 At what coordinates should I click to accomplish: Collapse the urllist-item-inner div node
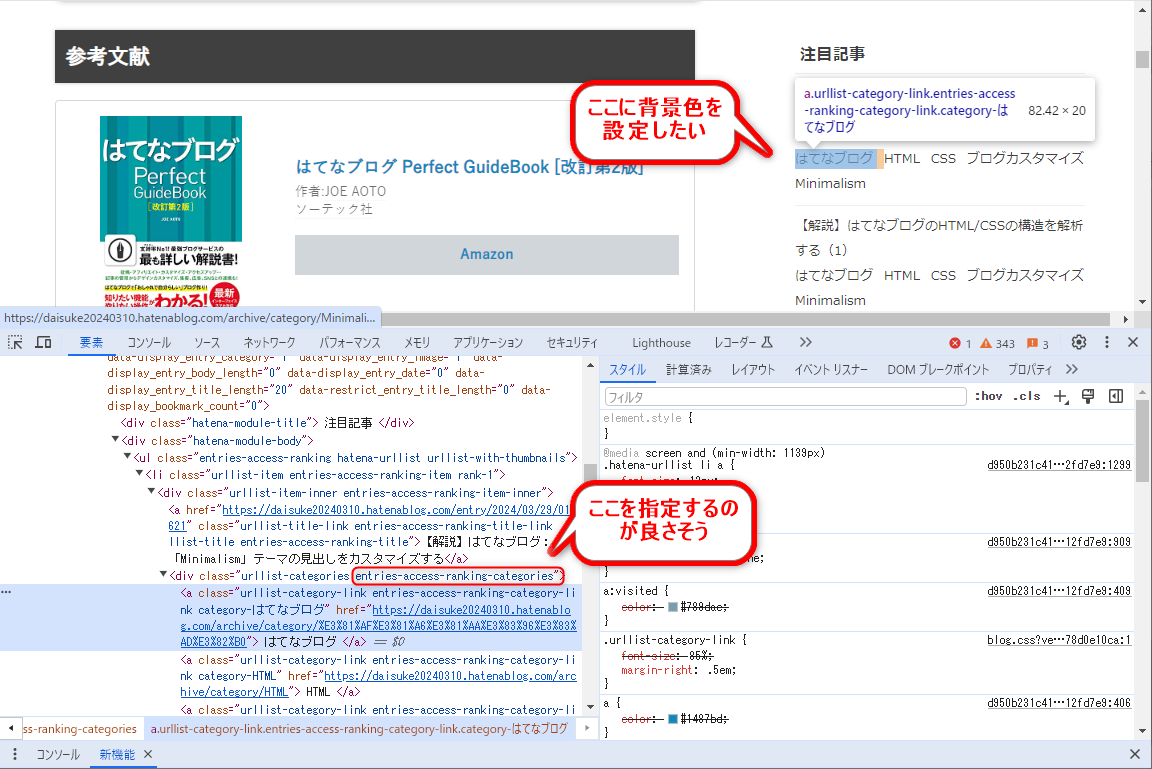point(151,491)
